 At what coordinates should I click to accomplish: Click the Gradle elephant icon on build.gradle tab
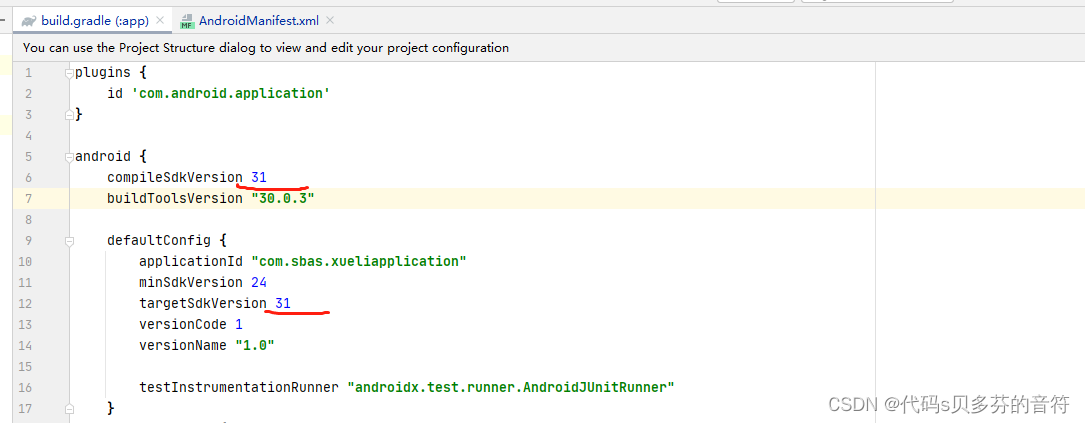tap(28, 21)
